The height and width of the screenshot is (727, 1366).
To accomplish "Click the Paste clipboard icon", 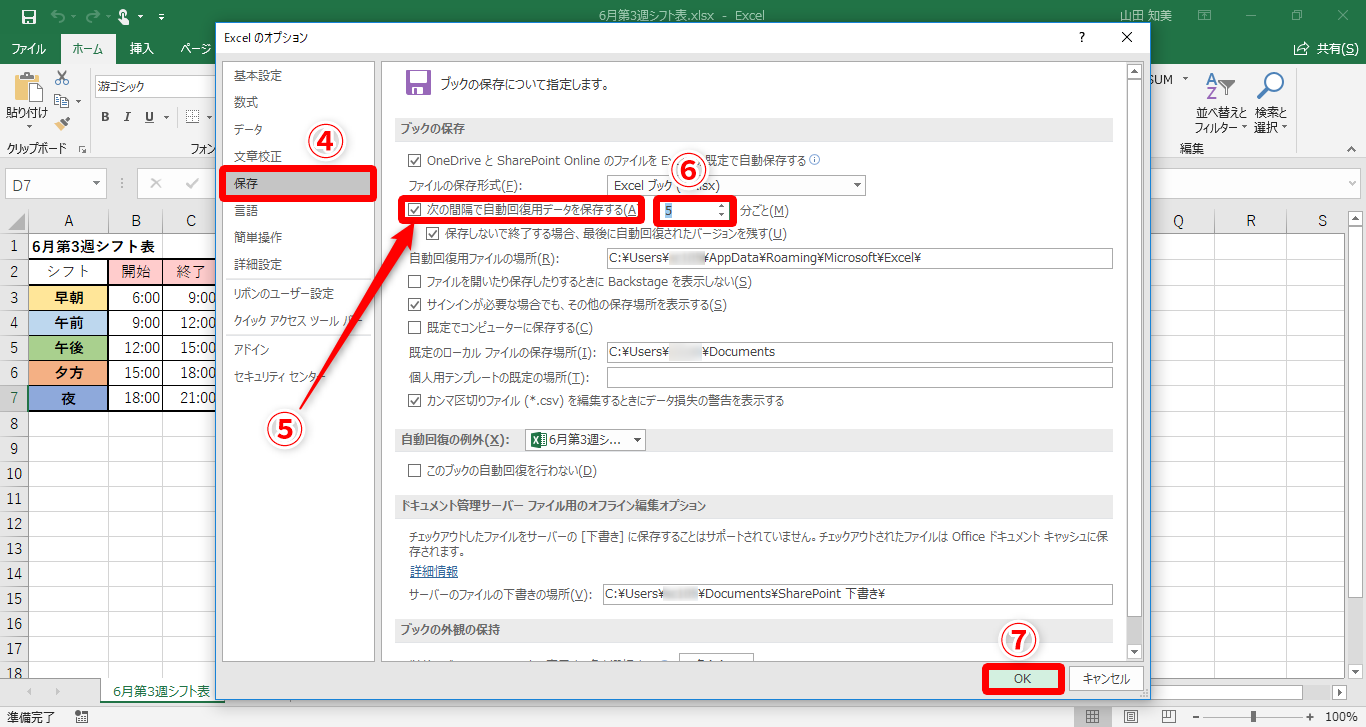I will pyautogui.click(x=27, y=87).
